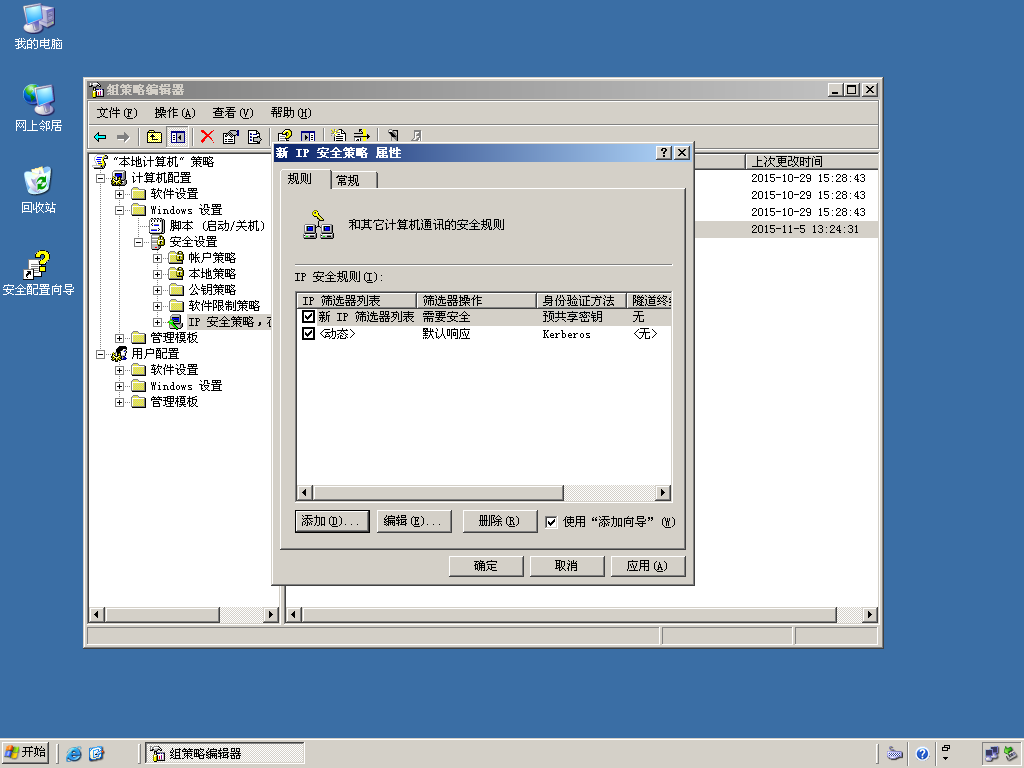This screenshot has width=1024, height=768.
Task: Open the language bar options dropdown arrow
Action: [x=945, y=758]
